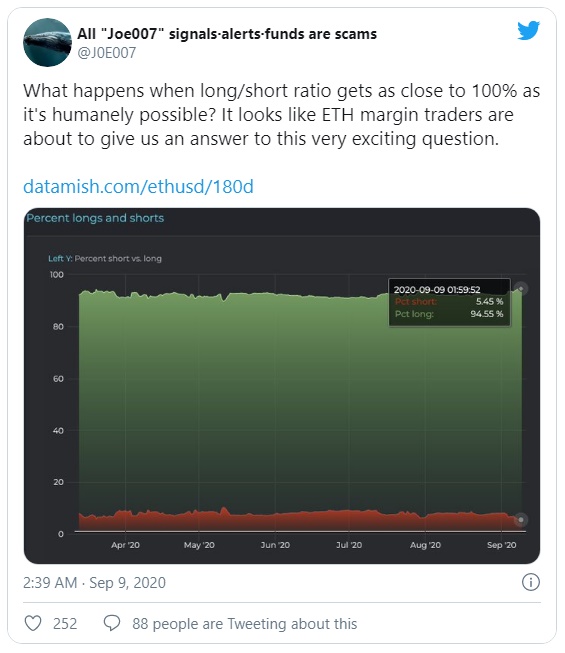
Task: Click the Pct long data point marker
Action: pyautogui.click(x=521, y=289)
